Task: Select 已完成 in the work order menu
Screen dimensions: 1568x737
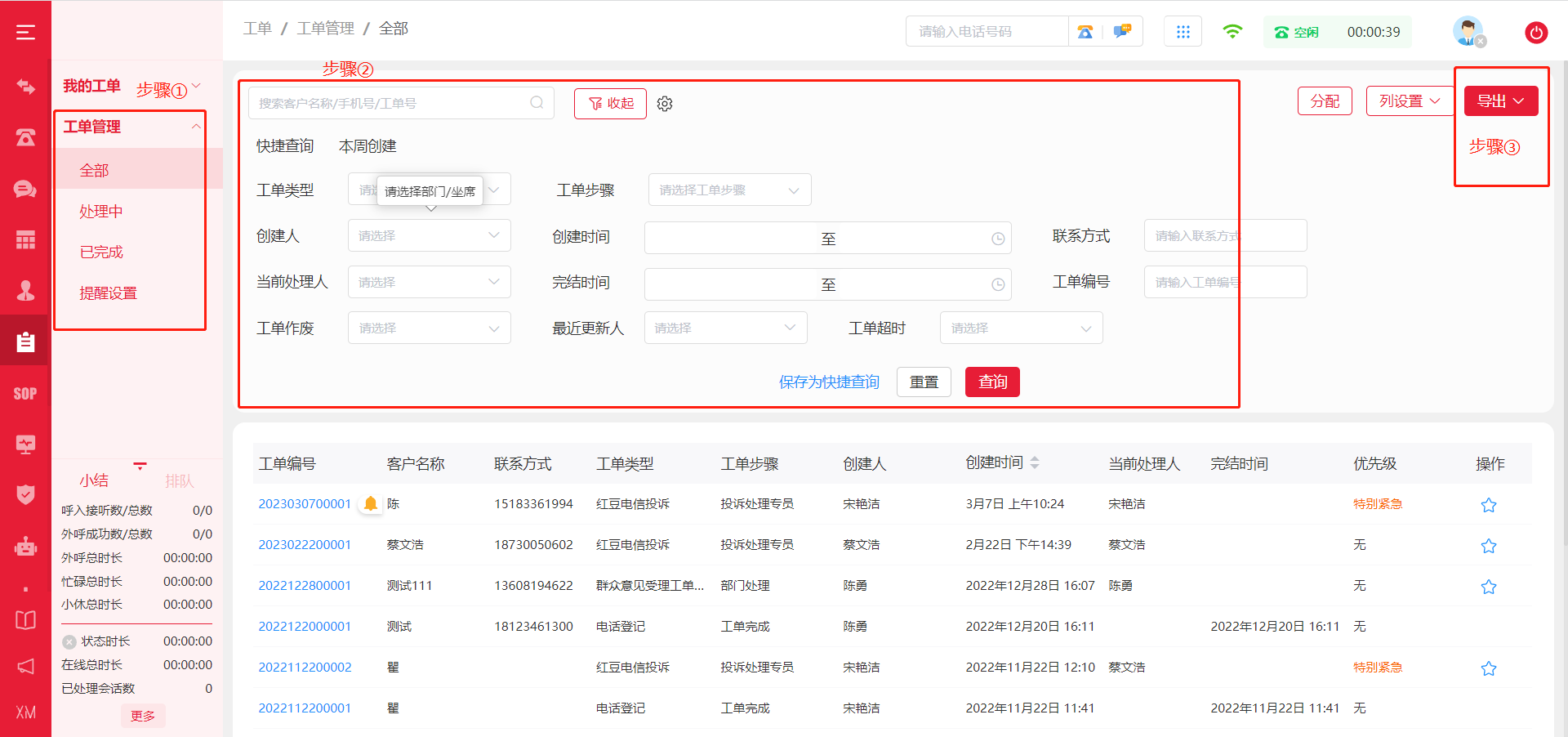Action: coord(101,252)
